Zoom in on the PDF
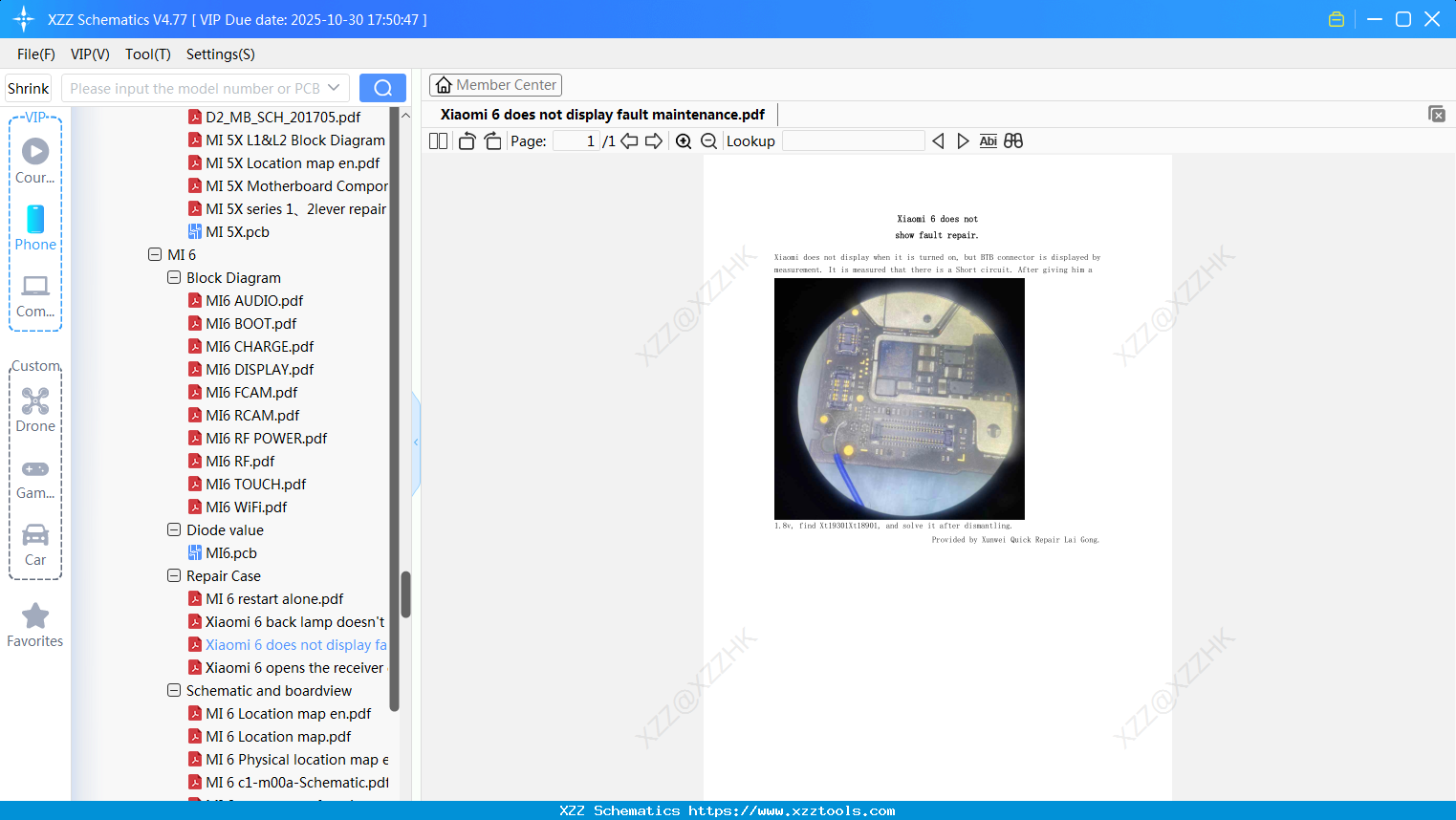 tap(684, 141)
